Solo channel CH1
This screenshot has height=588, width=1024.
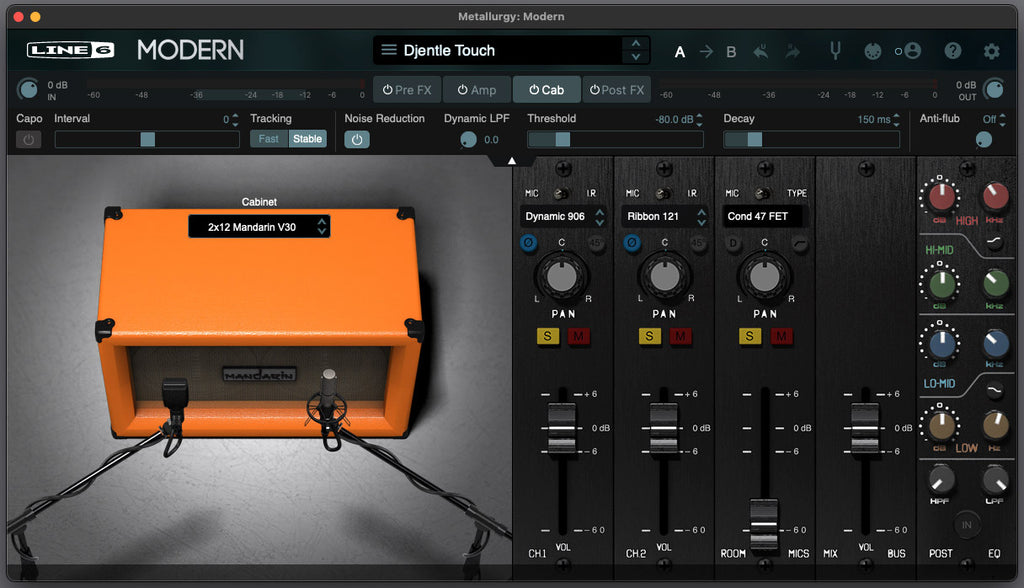[x=547, y=336]
